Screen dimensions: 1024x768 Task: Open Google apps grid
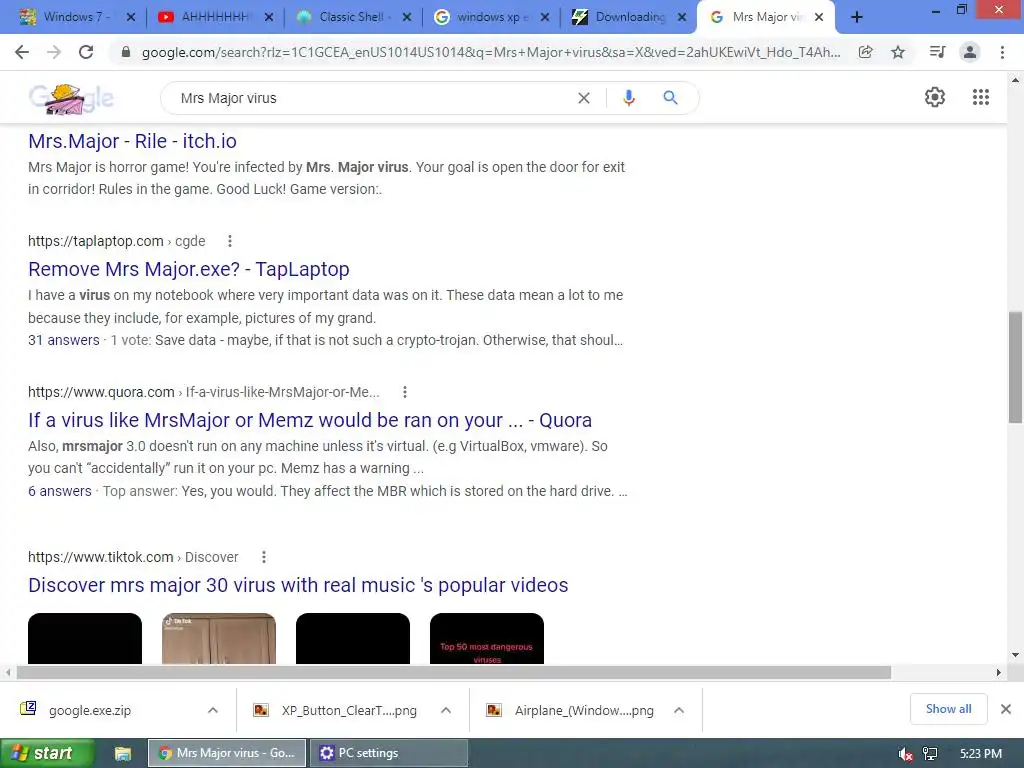(x=980, y=97)
